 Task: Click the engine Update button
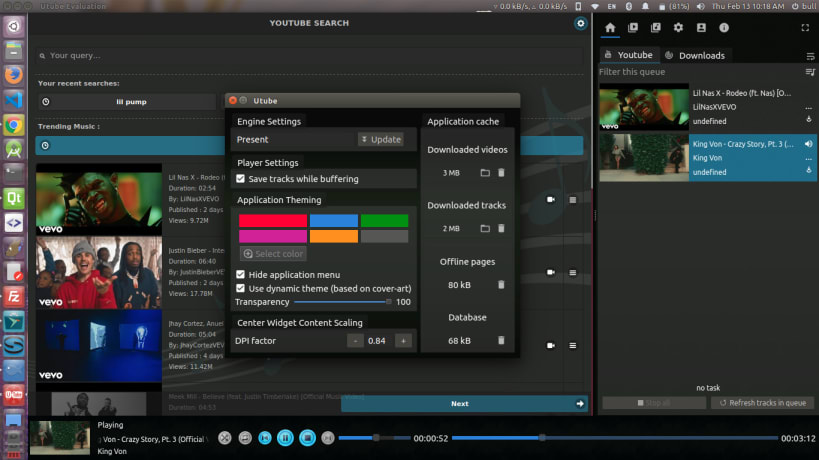[x=381, y=139]
